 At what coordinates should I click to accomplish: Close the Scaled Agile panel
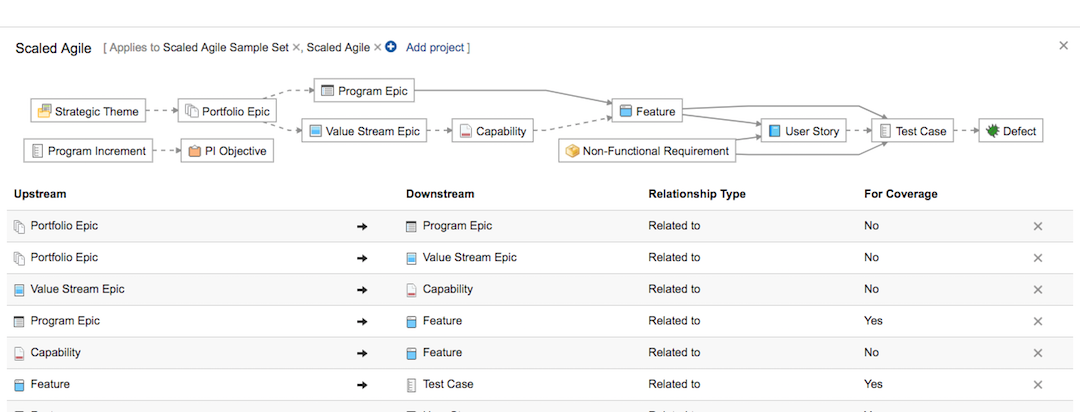pyautogui.click(x=1063, y=45)
